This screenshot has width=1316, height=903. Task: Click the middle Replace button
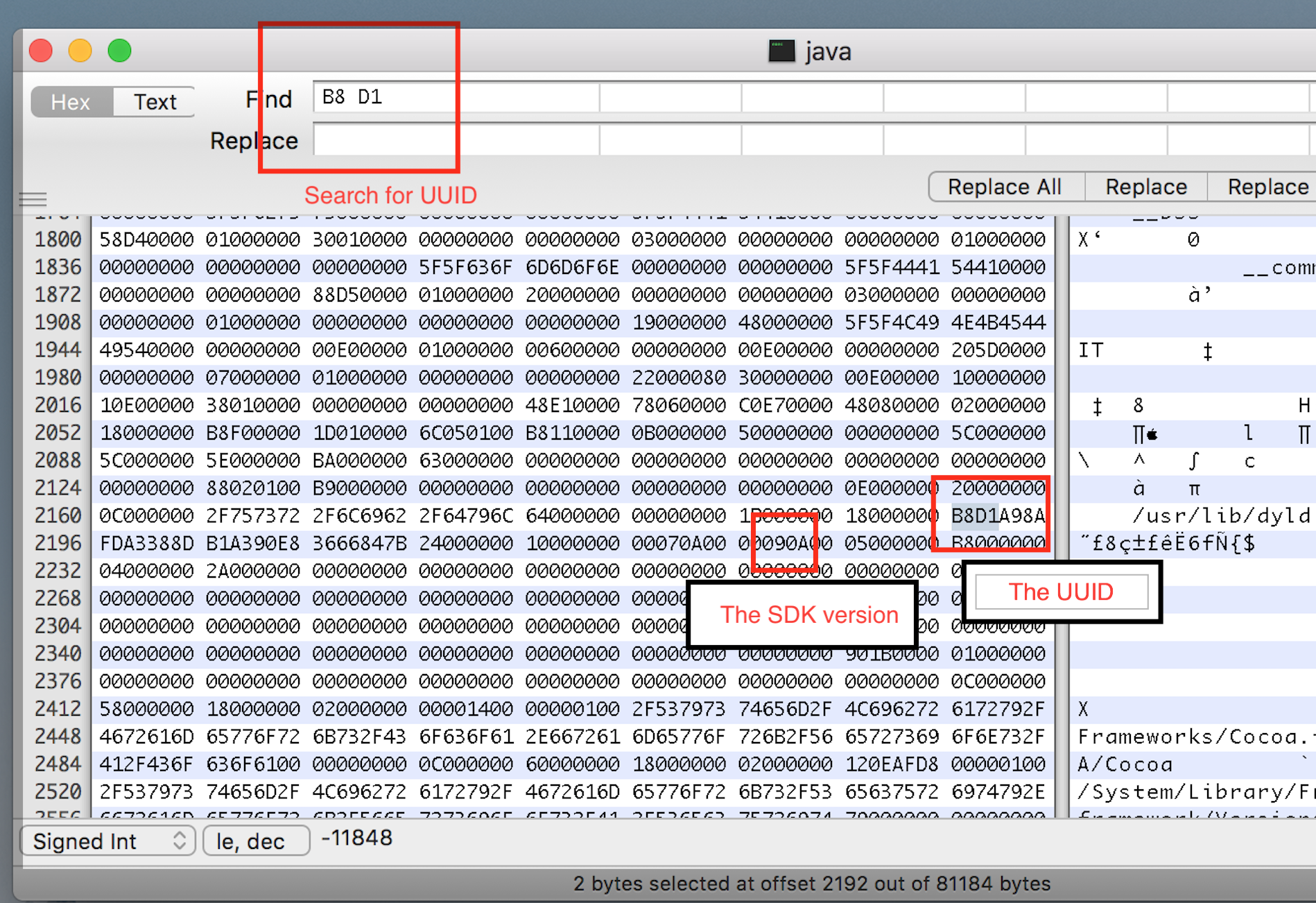pos(1145,187)
